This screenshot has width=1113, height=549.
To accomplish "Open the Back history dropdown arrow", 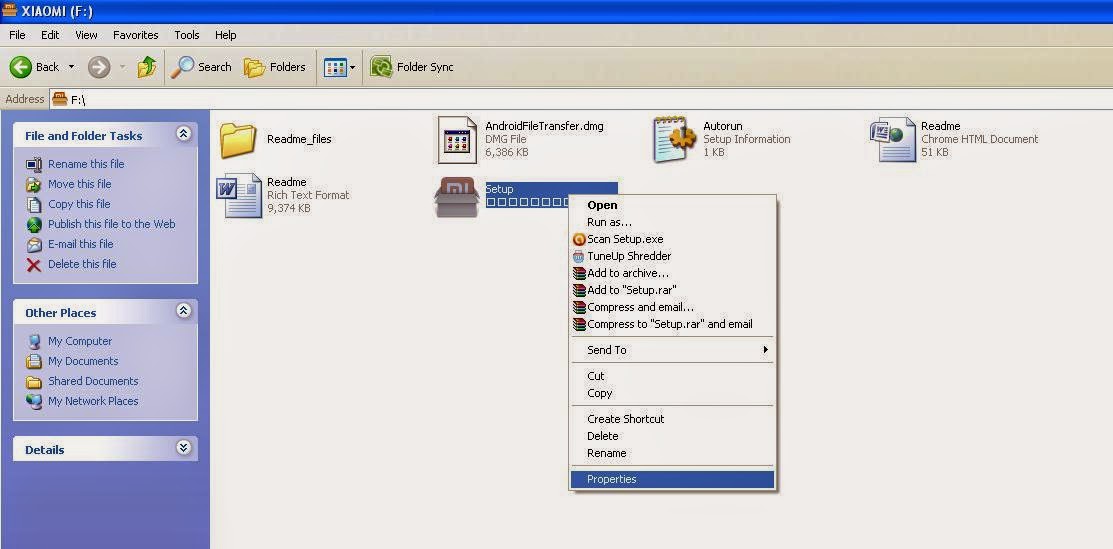I will point(71,67).
